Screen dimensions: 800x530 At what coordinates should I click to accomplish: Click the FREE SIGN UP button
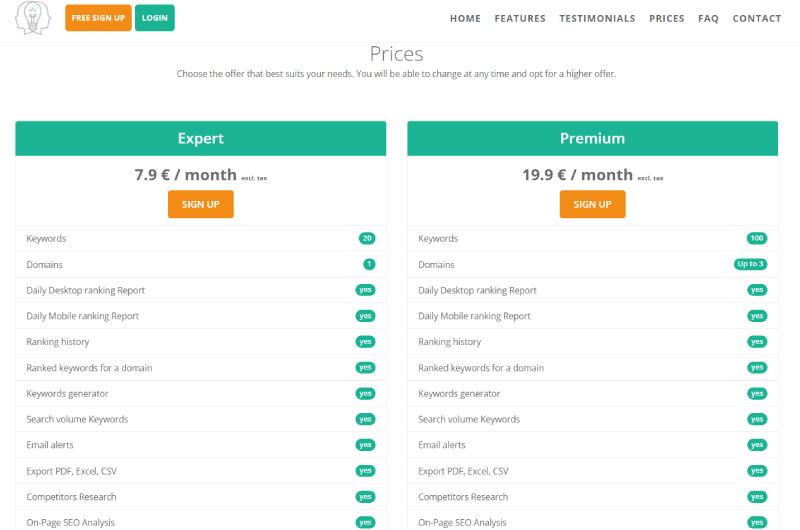pos(98,18)
